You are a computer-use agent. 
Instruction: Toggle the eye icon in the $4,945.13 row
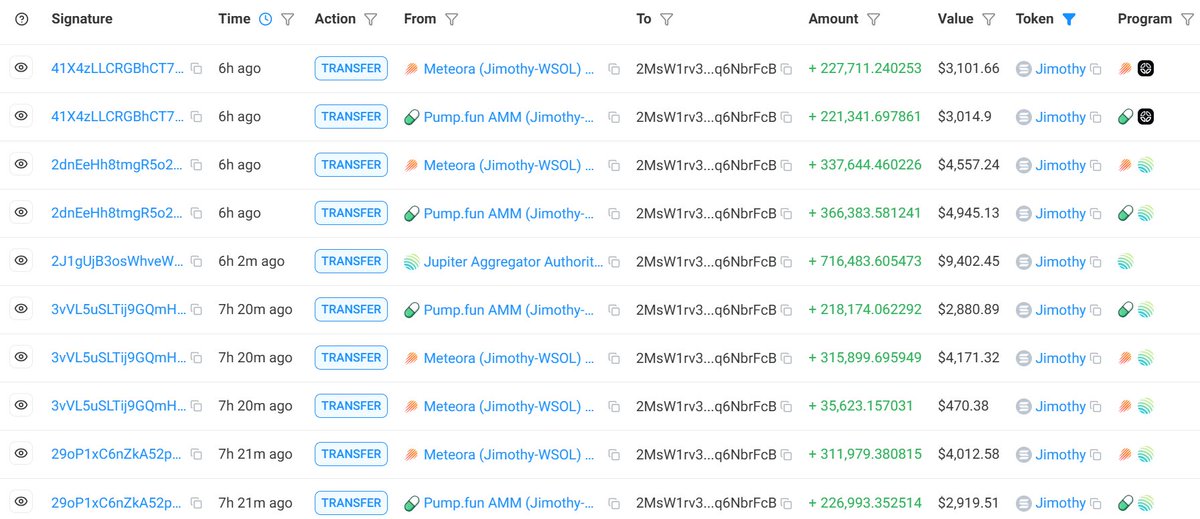click(21, 212)
